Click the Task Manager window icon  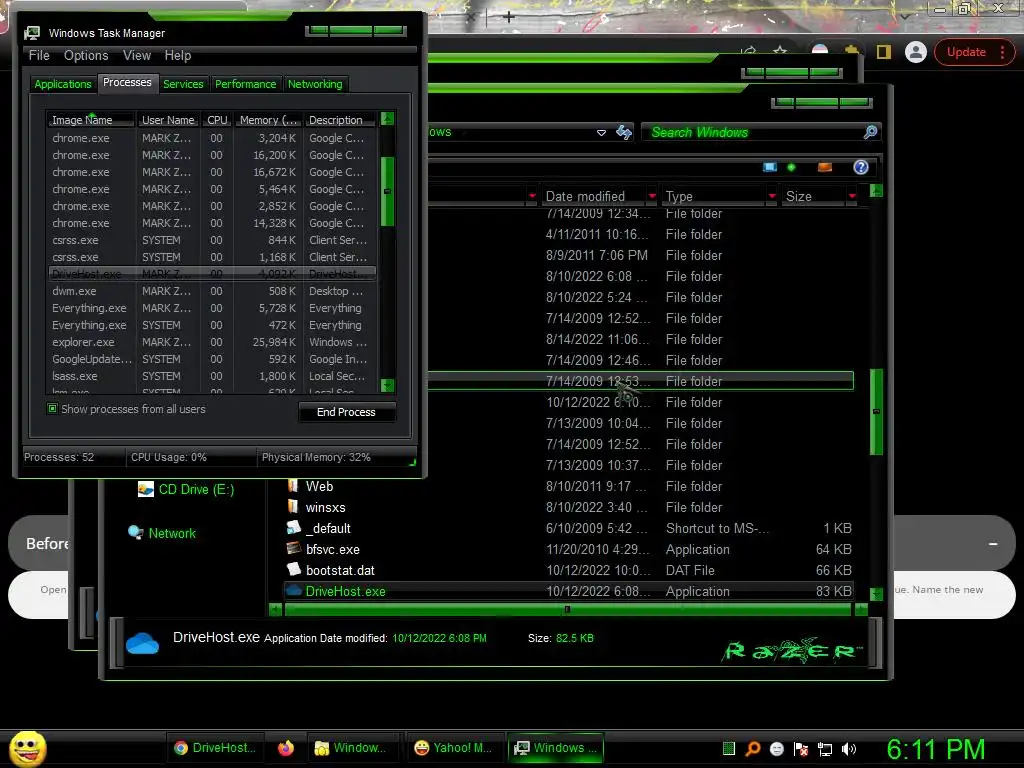pos(31,33)
